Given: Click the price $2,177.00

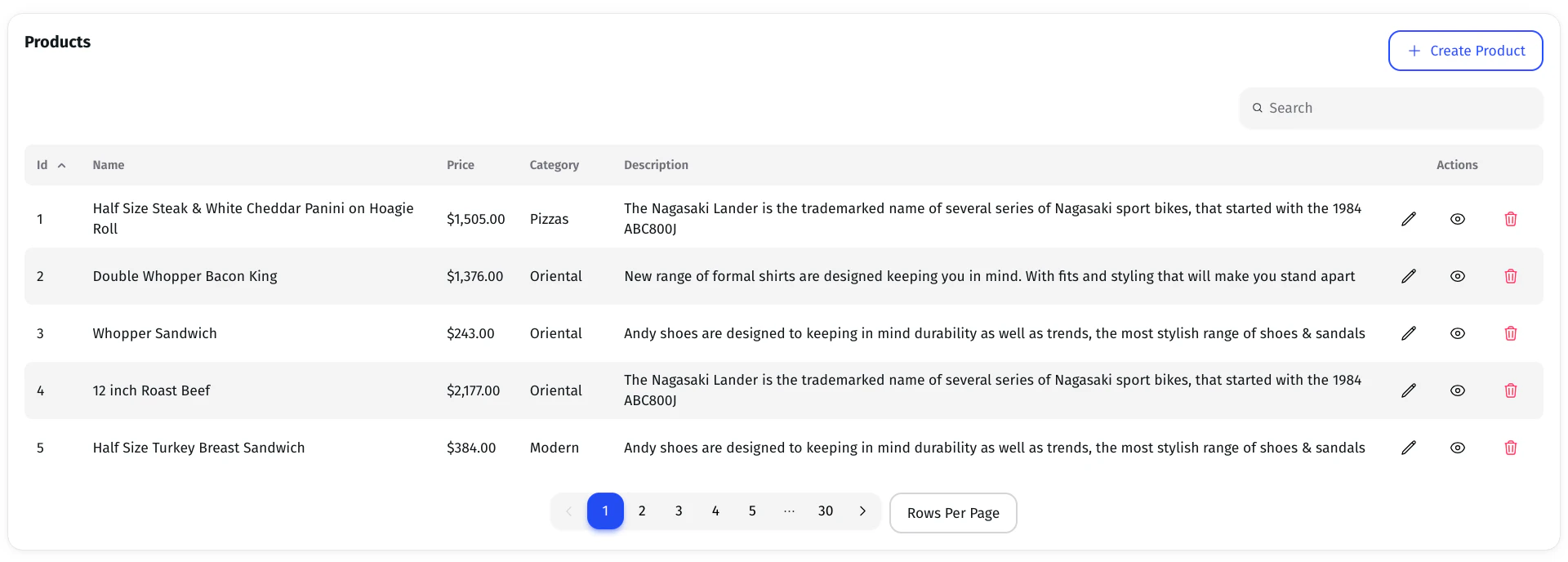Looking at the screenshot, I should (x=473, y=390).
